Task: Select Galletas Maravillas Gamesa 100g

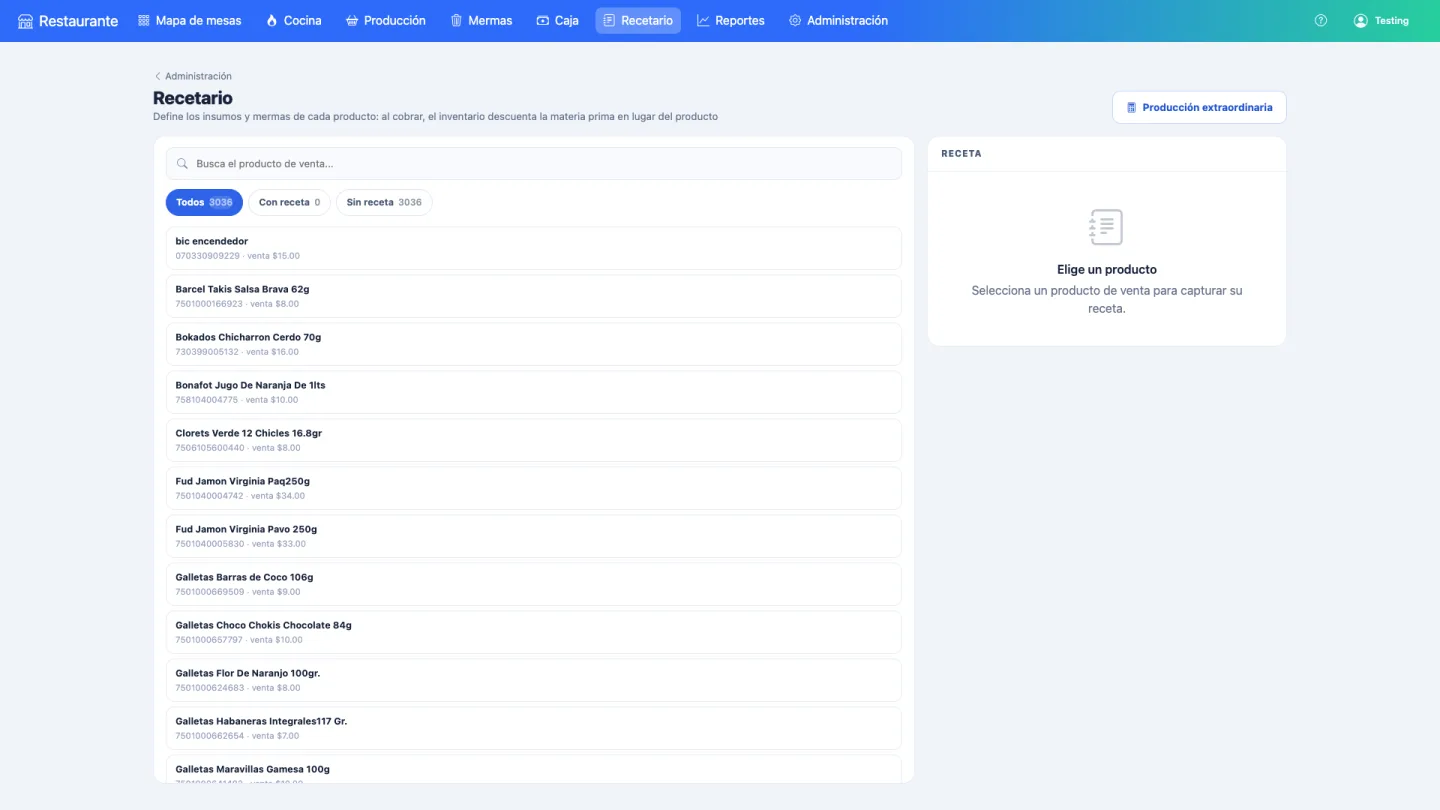Action: pos(534,769)
